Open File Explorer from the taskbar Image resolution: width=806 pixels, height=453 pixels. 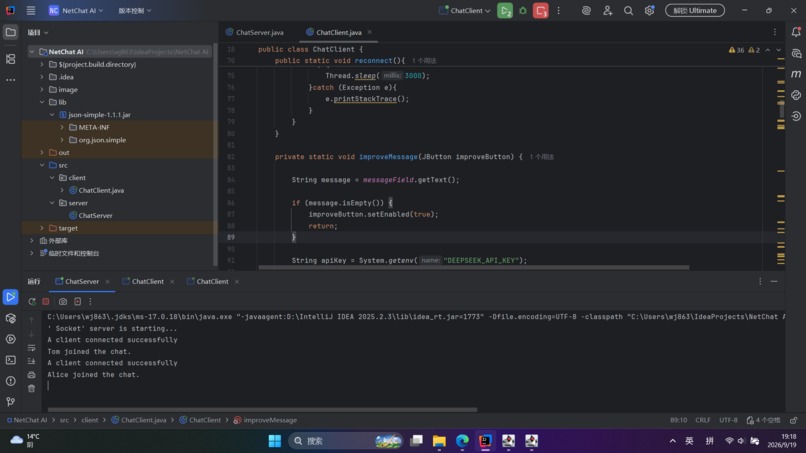(x=439, y=441)
